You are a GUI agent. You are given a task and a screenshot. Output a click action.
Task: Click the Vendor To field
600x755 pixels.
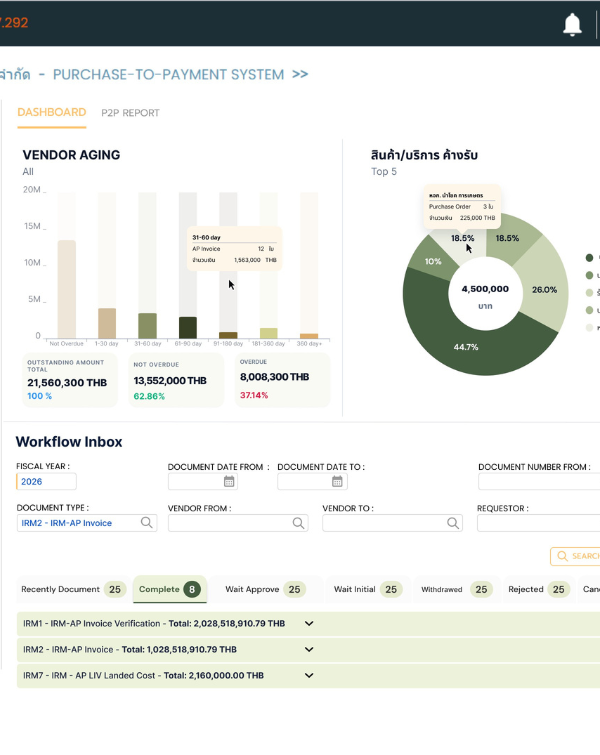pyautogui.click(x=392, y=523)
